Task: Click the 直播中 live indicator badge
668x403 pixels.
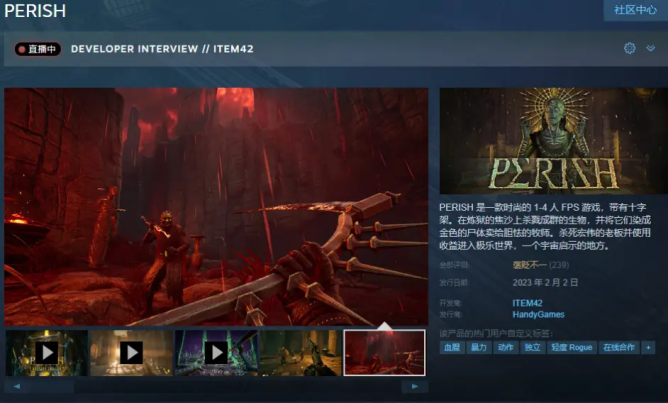Action: (x=37, y=49)
